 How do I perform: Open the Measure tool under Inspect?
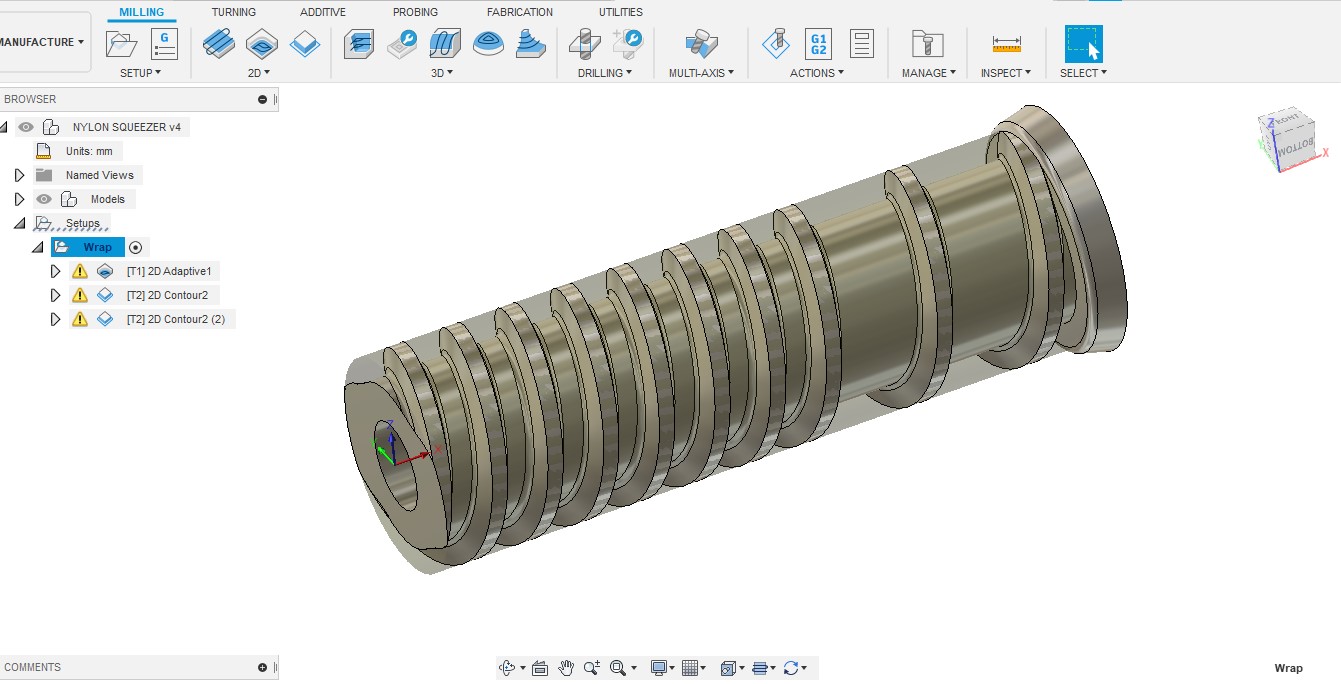tap(1005, 43)
